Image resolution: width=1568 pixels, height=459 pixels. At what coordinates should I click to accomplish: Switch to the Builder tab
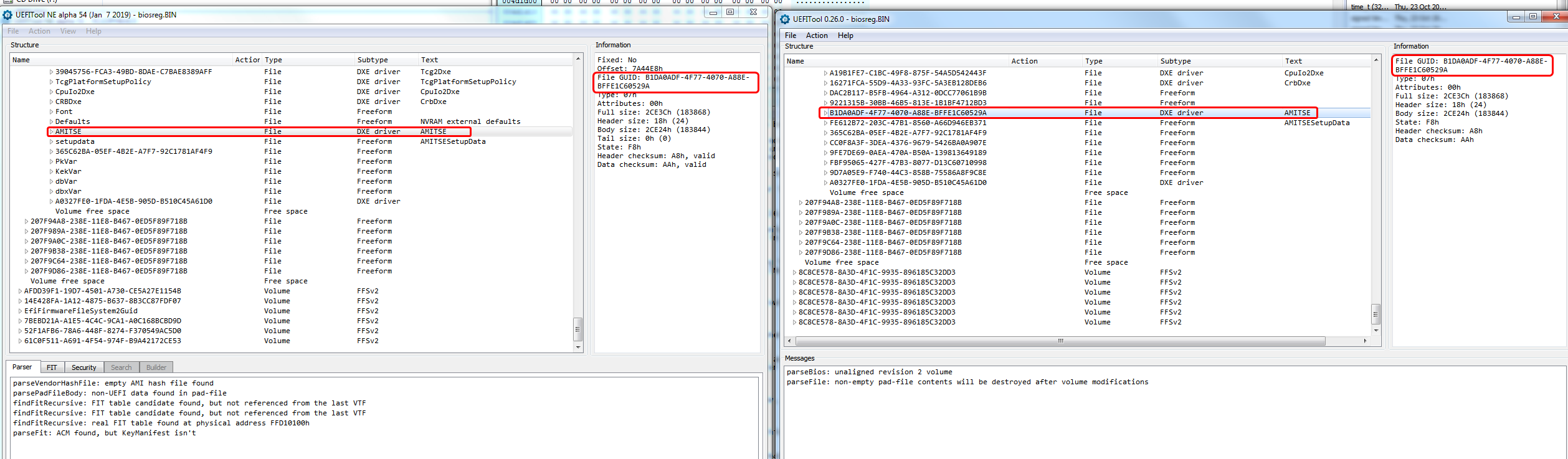pos(156,367)
